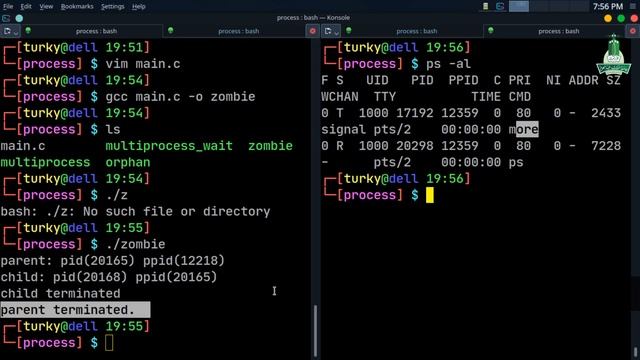640x360 pixels.
Task: Click the 'vim main.c' command text
Action: coord(143,64)
